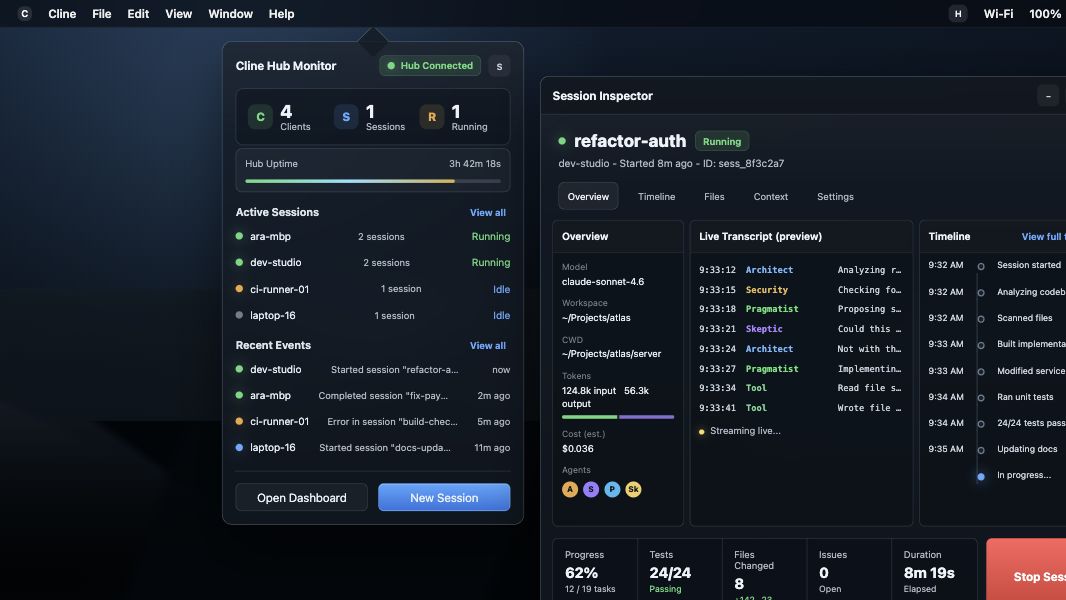
Task: Click the Cline C logo in menu bar
Action: [24, 14]
